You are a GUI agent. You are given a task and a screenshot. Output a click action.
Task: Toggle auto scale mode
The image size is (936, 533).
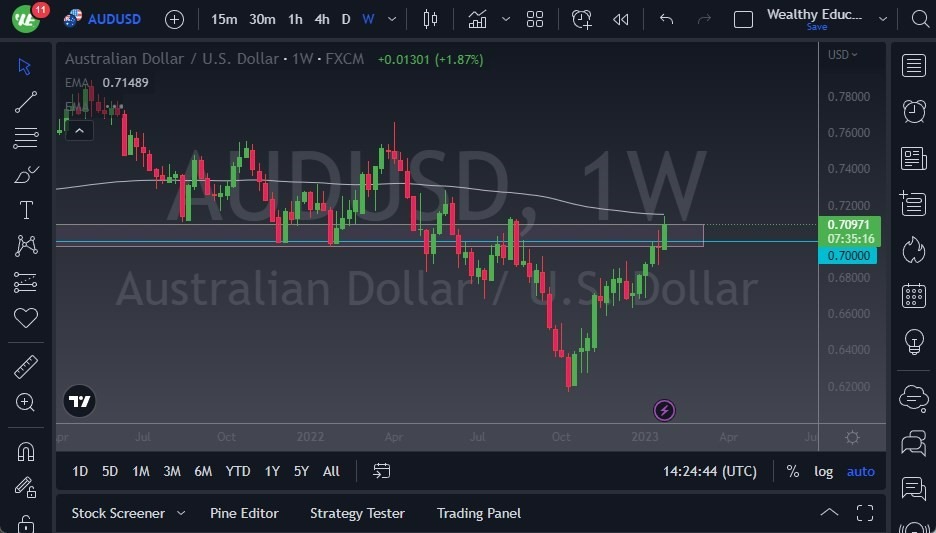(861, 472)
